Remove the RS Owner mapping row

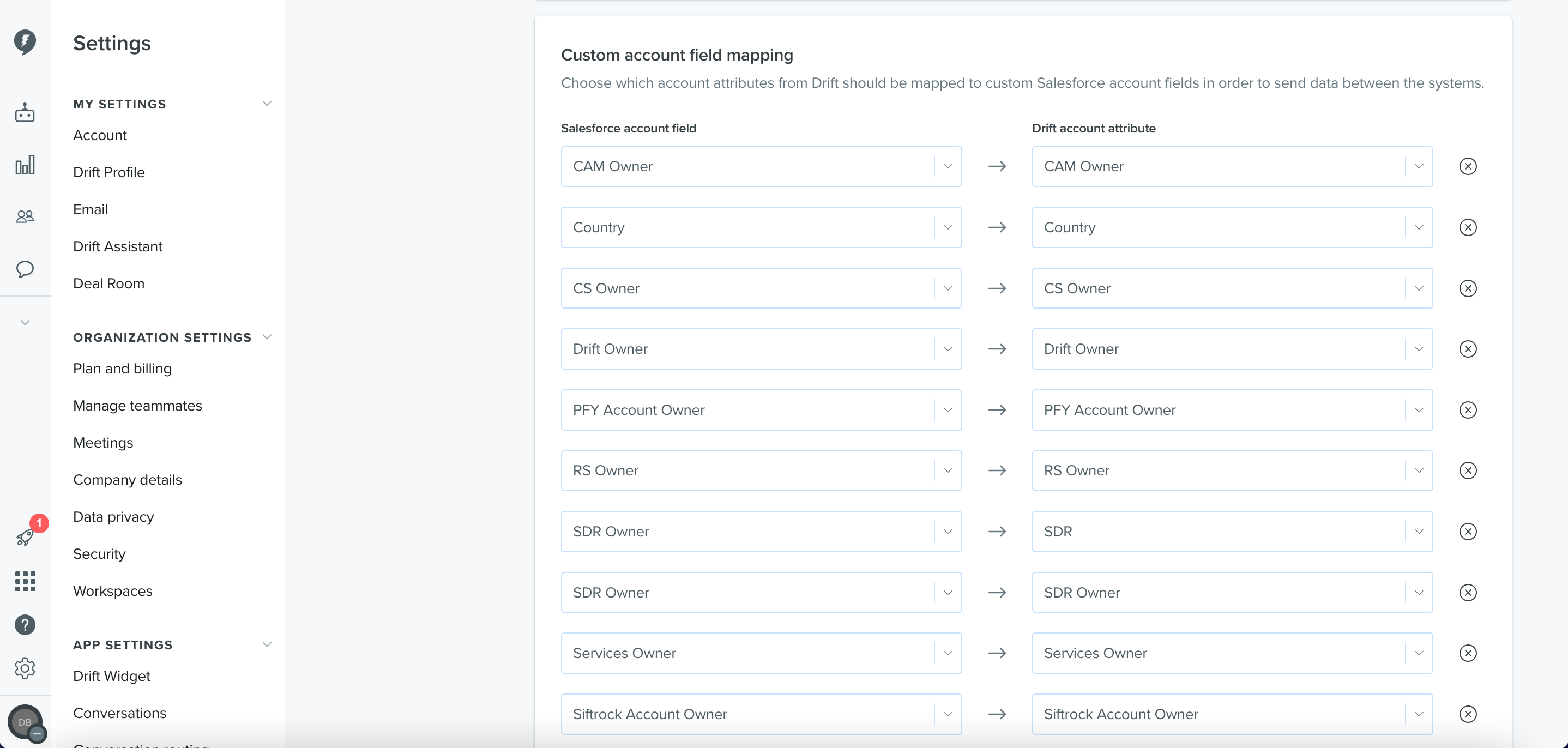[1468, 470]
